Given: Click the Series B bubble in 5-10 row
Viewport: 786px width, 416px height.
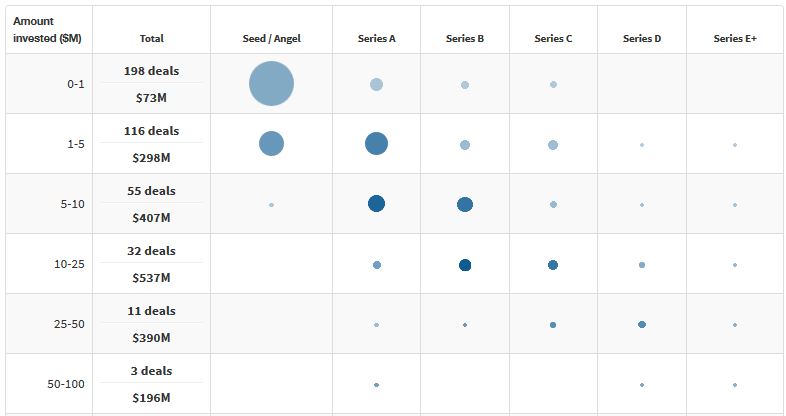Looking at the screenshot, I should coord(465,204).
